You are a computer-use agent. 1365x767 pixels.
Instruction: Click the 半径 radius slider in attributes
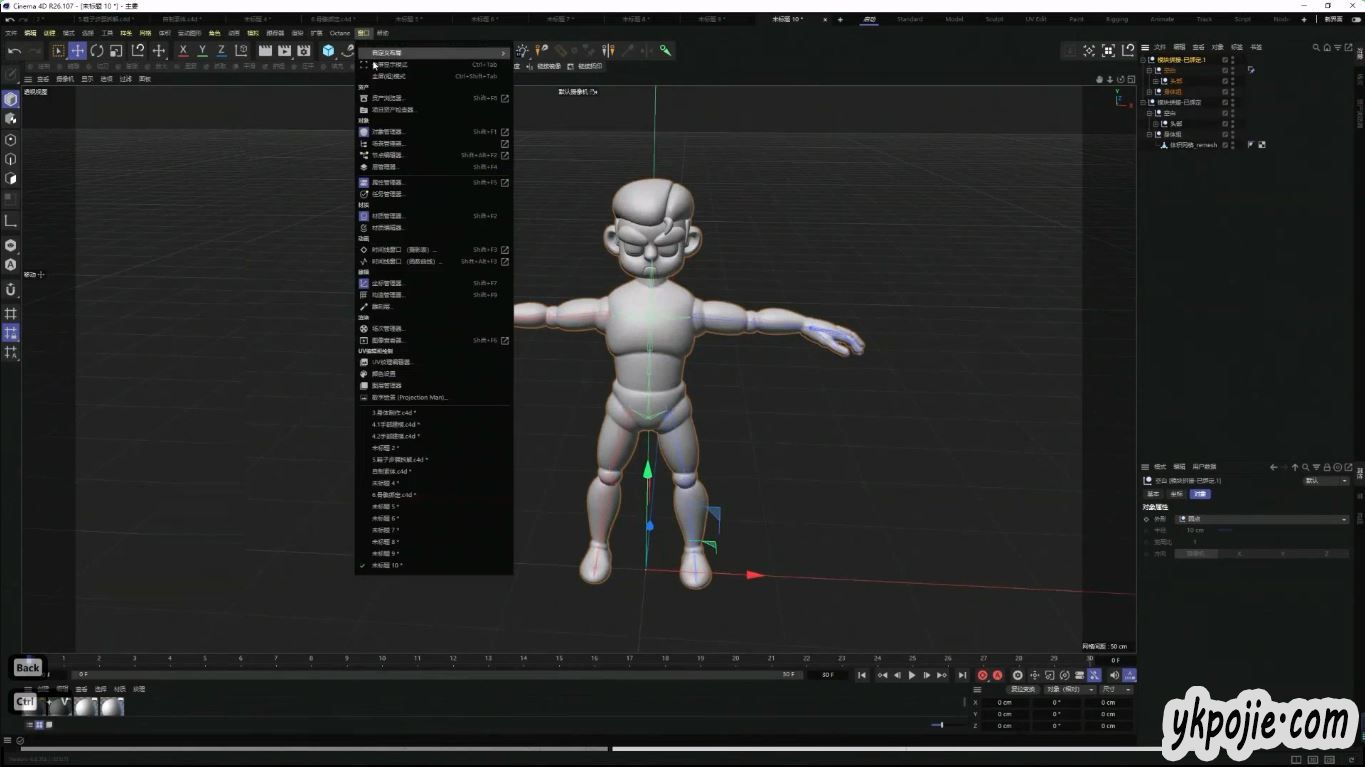point(1223,530)
